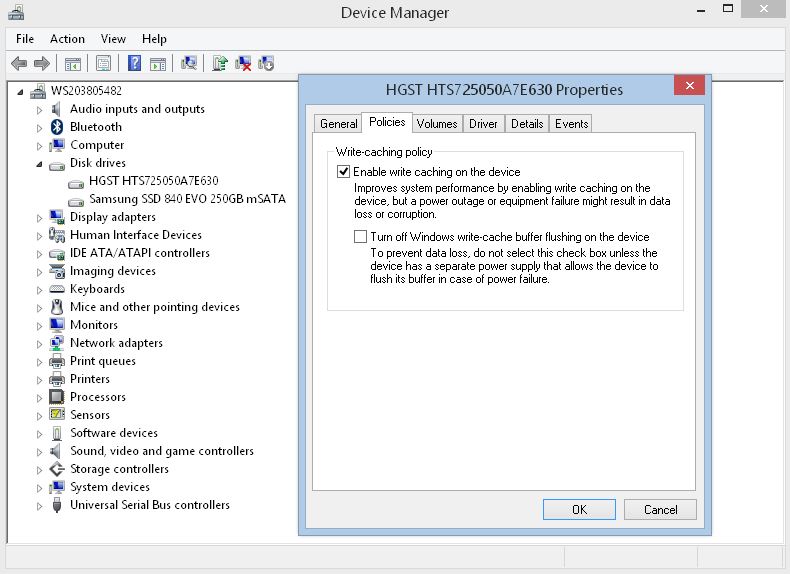Image resolution: width=790 pixels, height=574 pixels.
Task: Click the Print queues printer icon
Action: [57, 361]
